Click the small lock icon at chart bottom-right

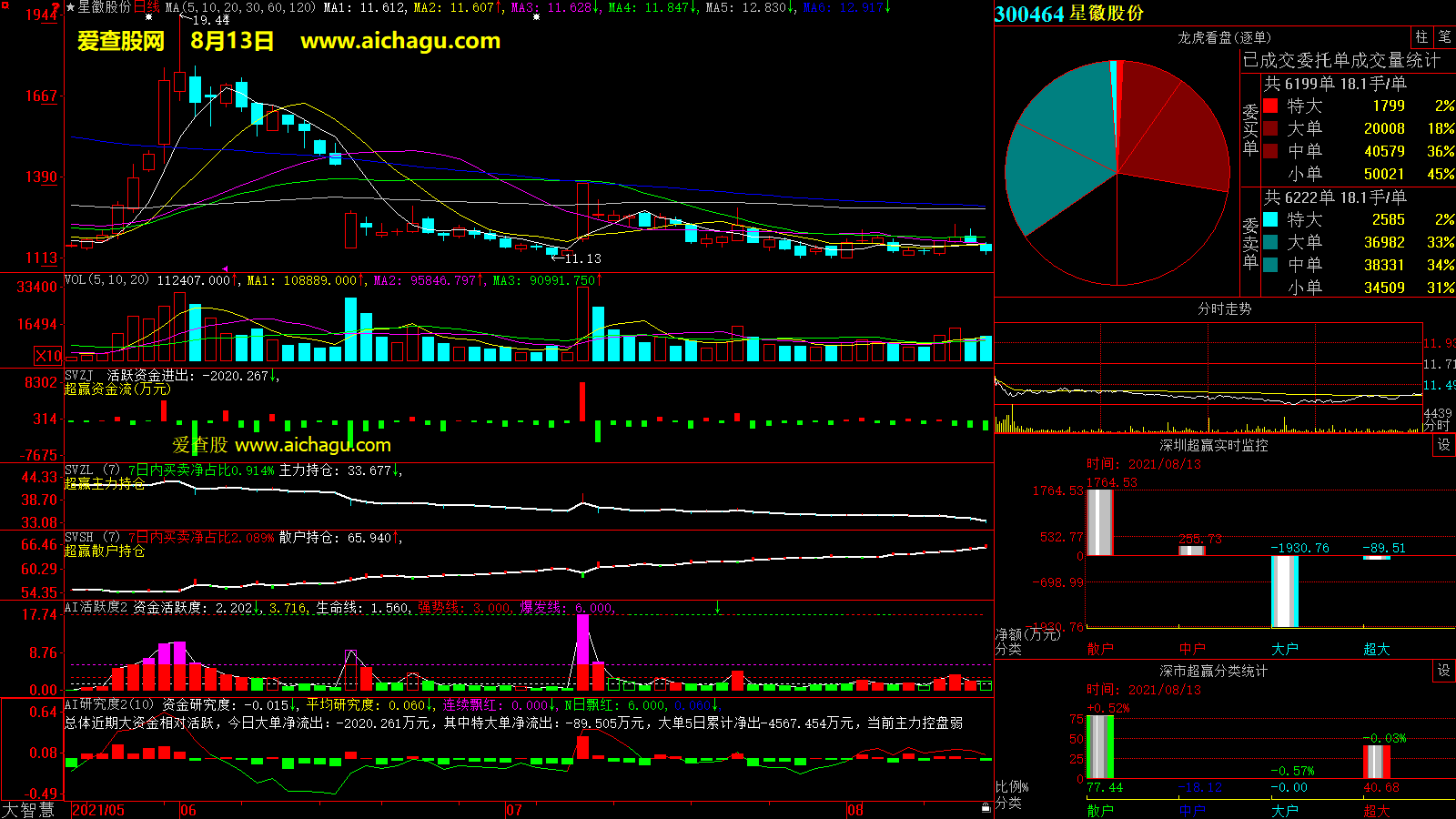(986, 807)
